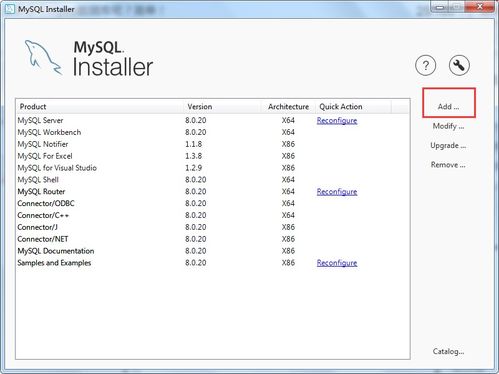Click version 1.1.8 of MySQL Notifier
This screenshot has height=374, width=499.
click(x=194, y=144)
